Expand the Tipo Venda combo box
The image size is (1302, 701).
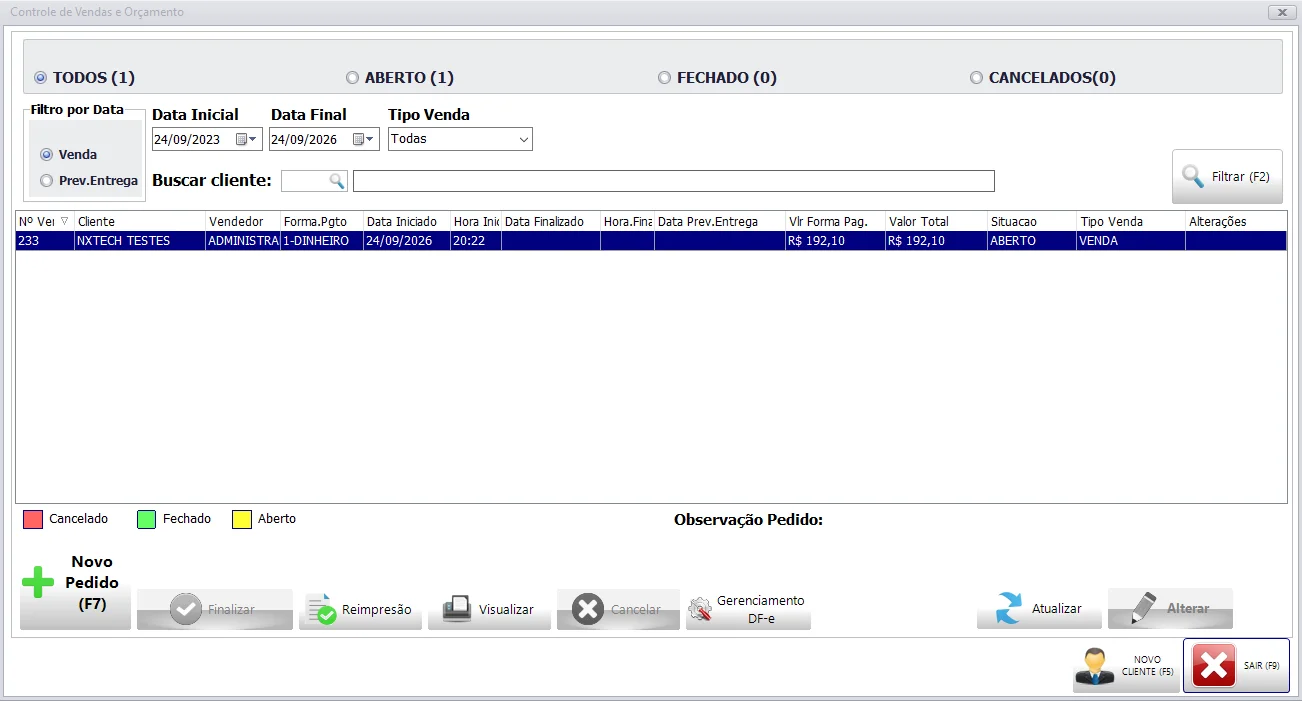click(x=523, y=140)
